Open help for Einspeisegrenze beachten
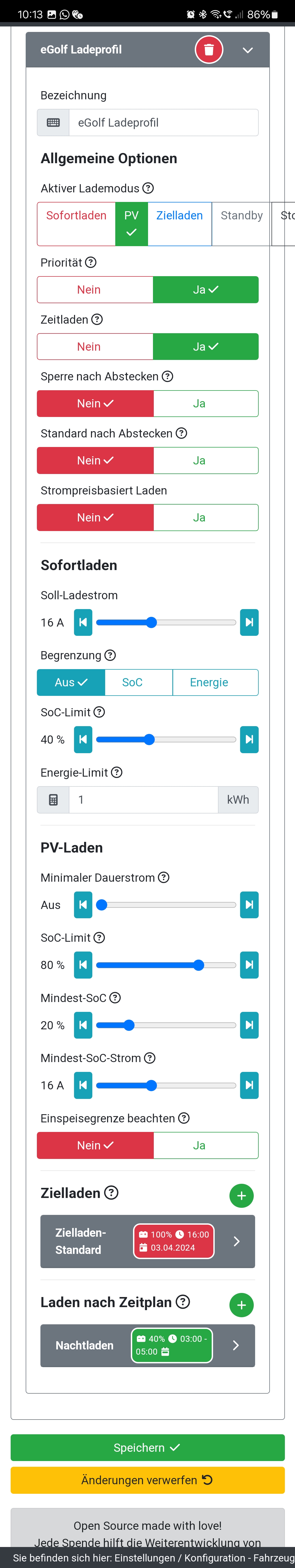This screenshot has height=1568, width=295. coord(184,1118)
